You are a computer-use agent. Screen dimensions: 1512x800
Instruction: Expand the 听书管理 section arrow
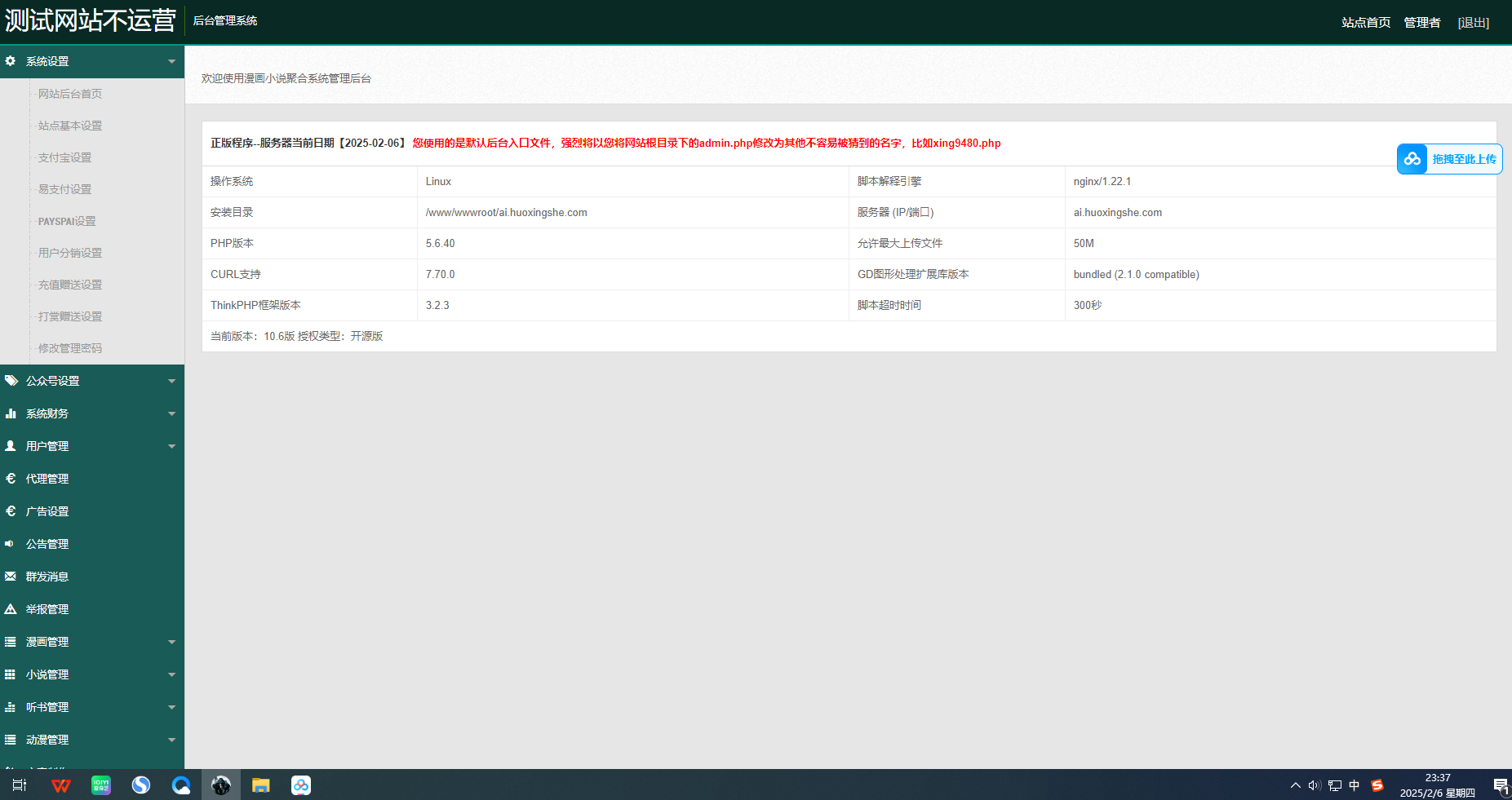[x=171, y=707]
